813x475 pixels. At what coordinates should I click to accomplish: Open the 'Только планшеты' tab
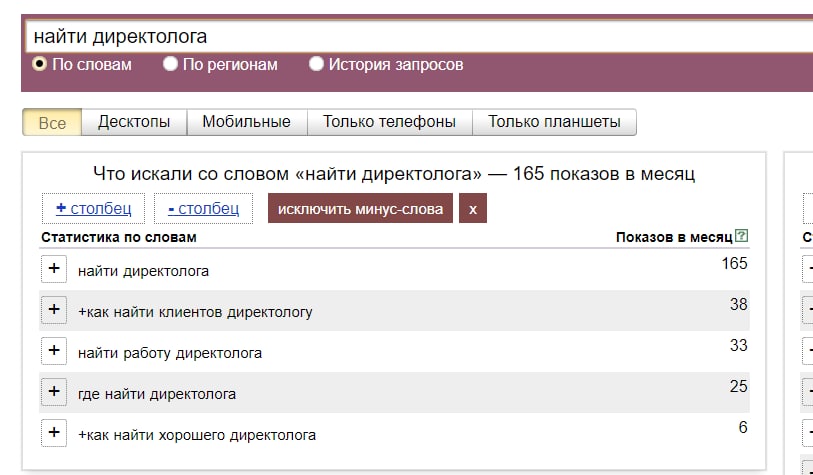point(554,122)
